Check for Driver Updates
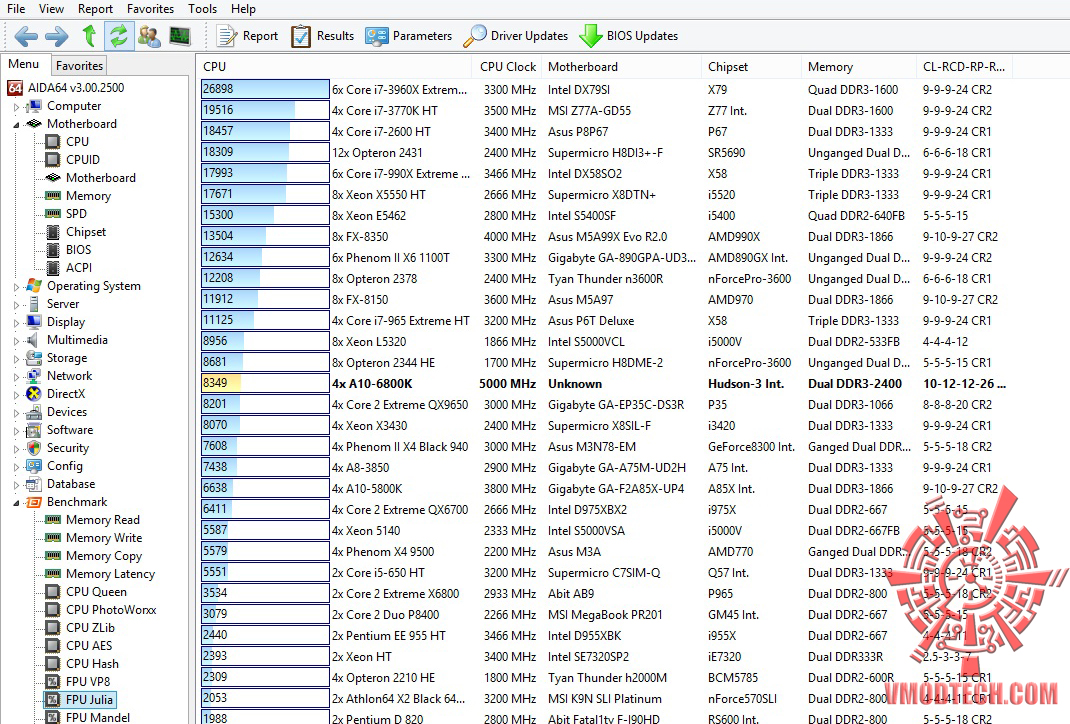This screenshot has height=724, width=1070. pyautogui.click(x=515, y=35)
